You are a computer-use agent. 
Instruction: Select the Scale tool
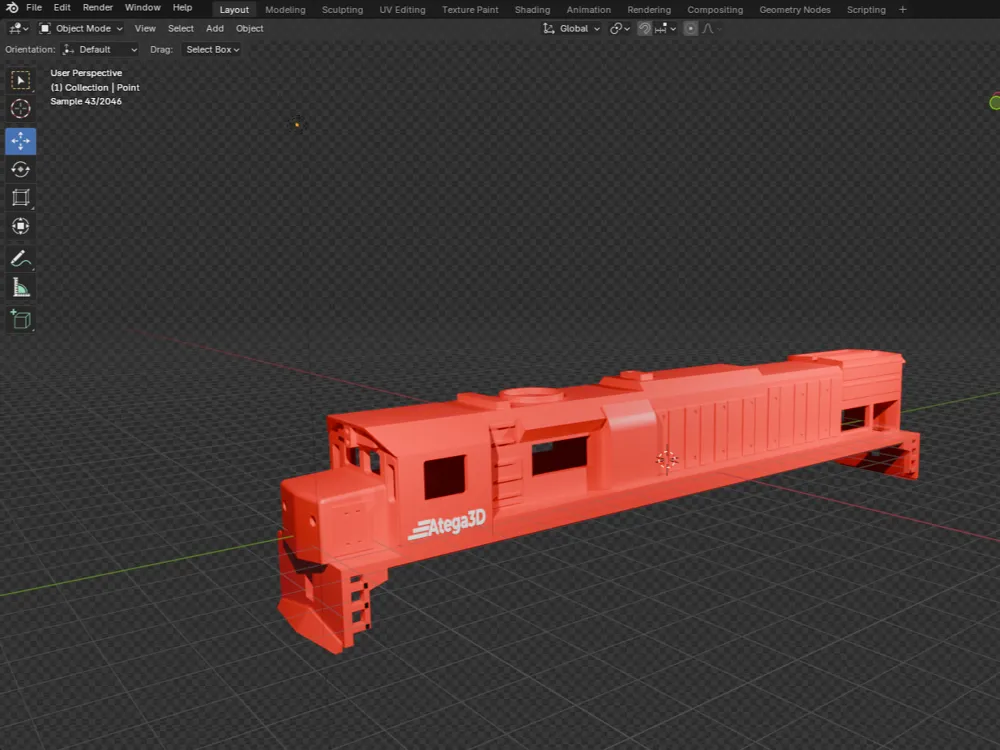(x=20, y=197)
